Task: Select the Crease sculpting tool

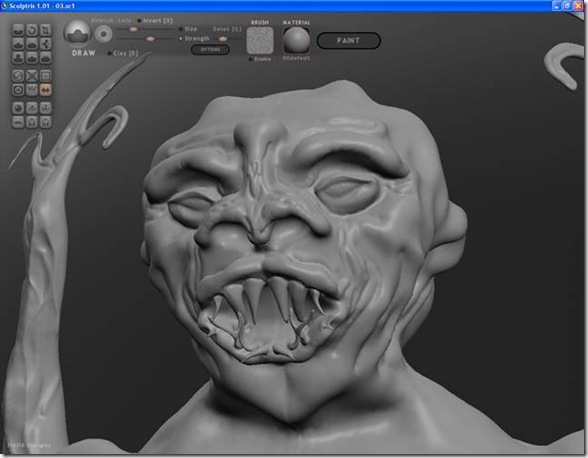Action: [x=18, y=30]
